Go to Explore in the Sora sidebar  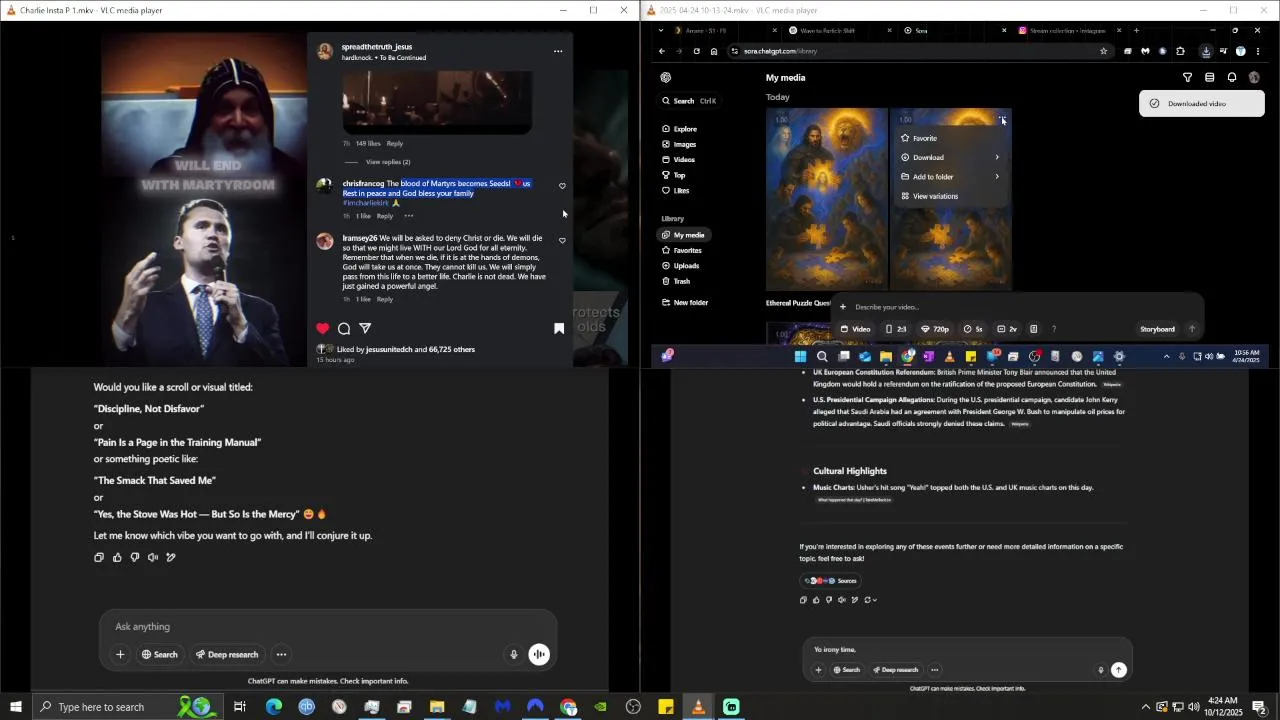coord(680,129)
